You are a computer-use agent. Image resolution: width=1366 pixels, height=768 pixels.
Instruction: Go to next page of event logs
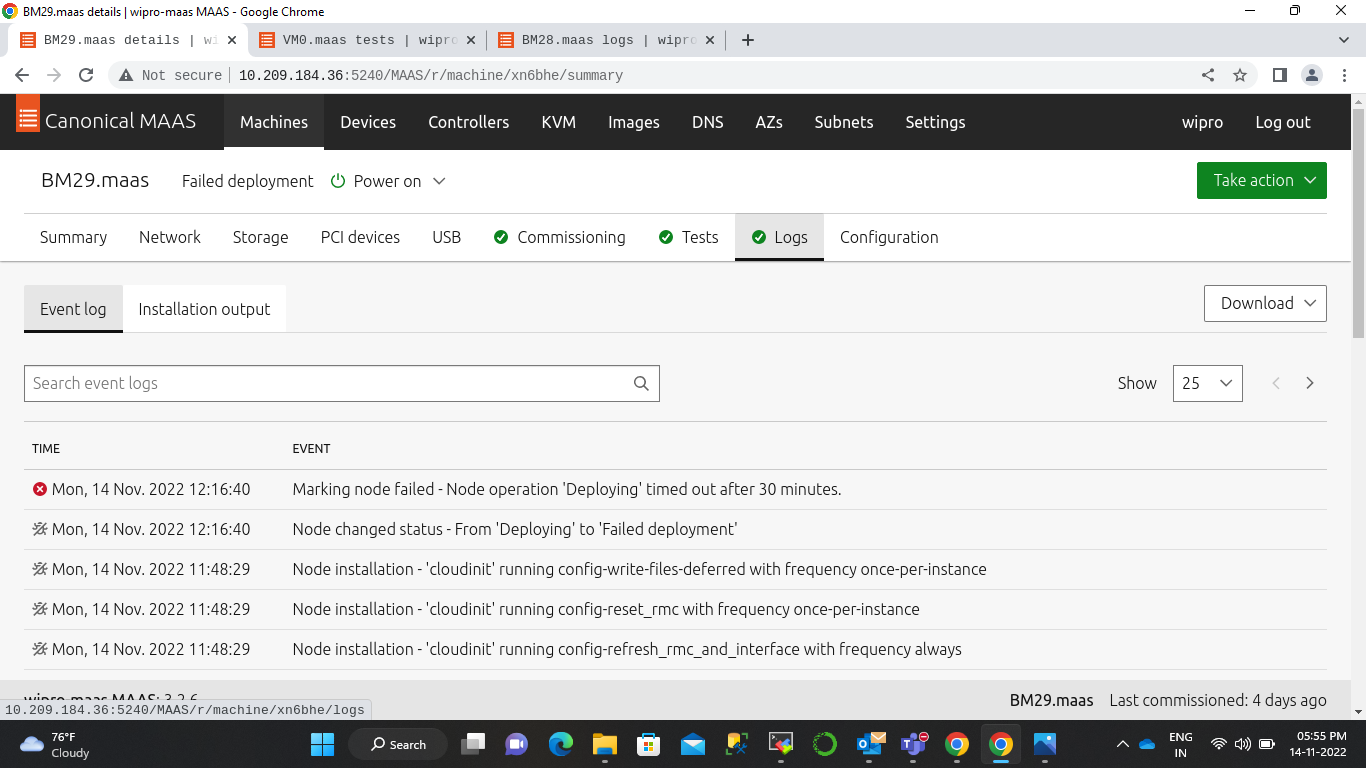1309,384
